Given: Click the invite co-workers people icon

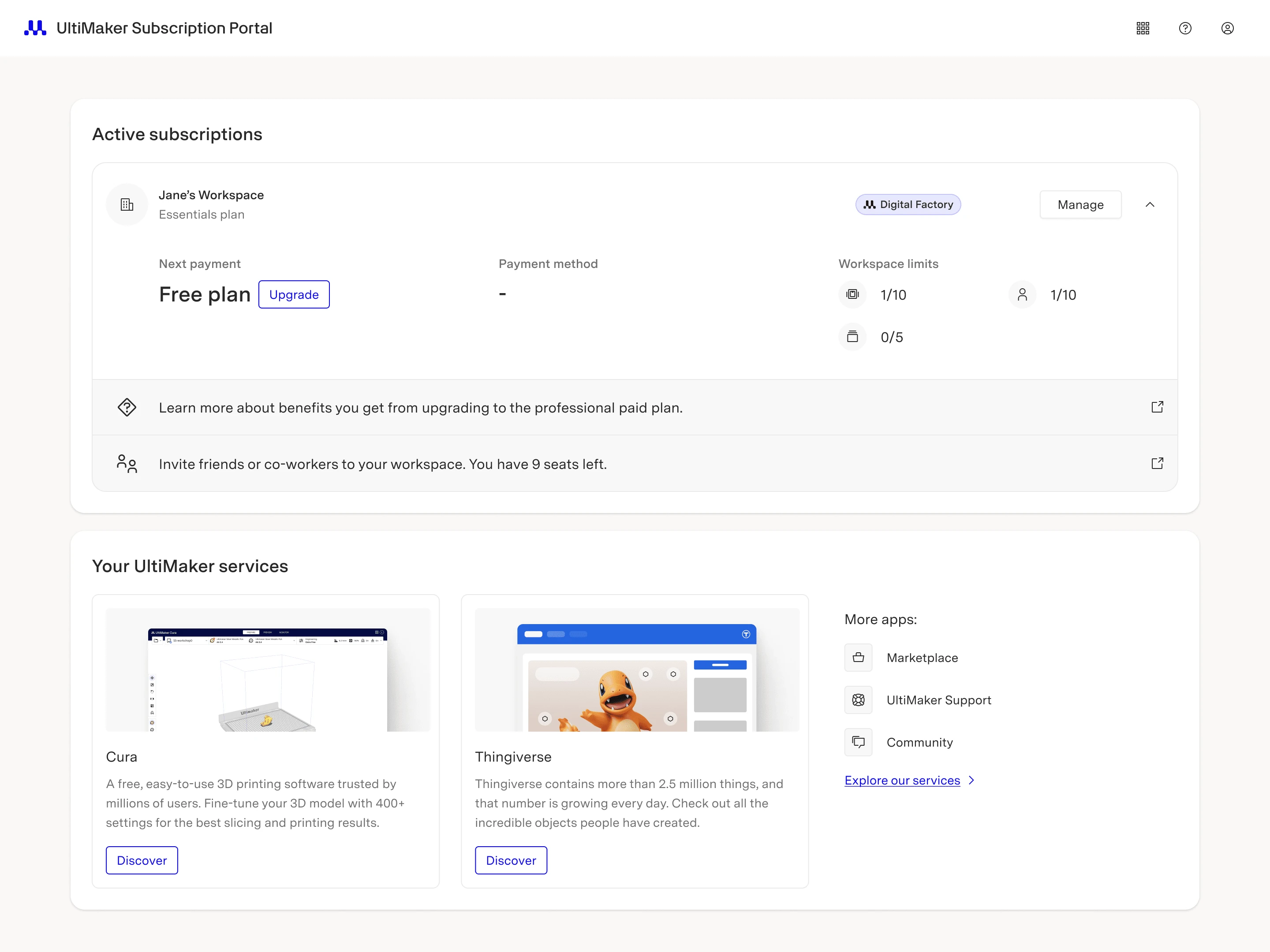Looking at the screenshot, I should coord(126,464).
